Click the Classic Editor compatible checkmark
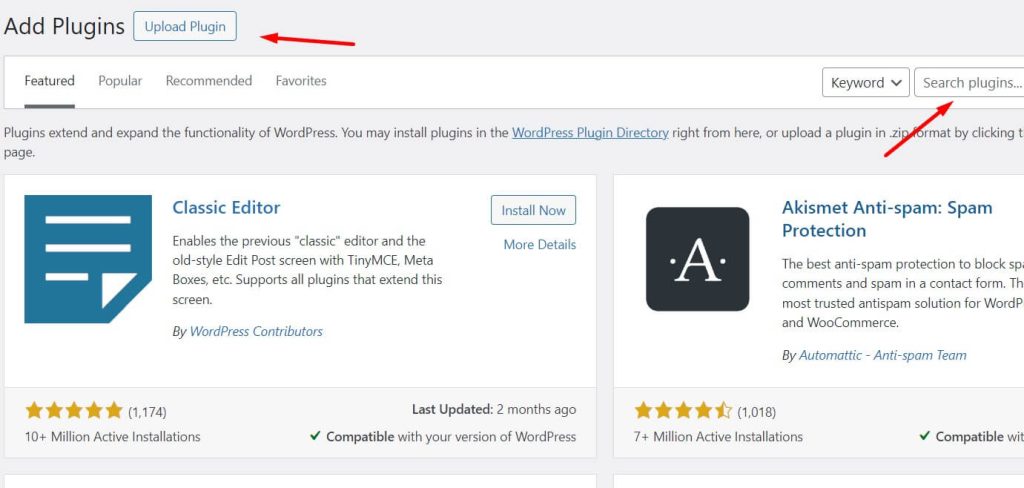The height and width of the screenshot is (488, 1024). click(315, 436)
